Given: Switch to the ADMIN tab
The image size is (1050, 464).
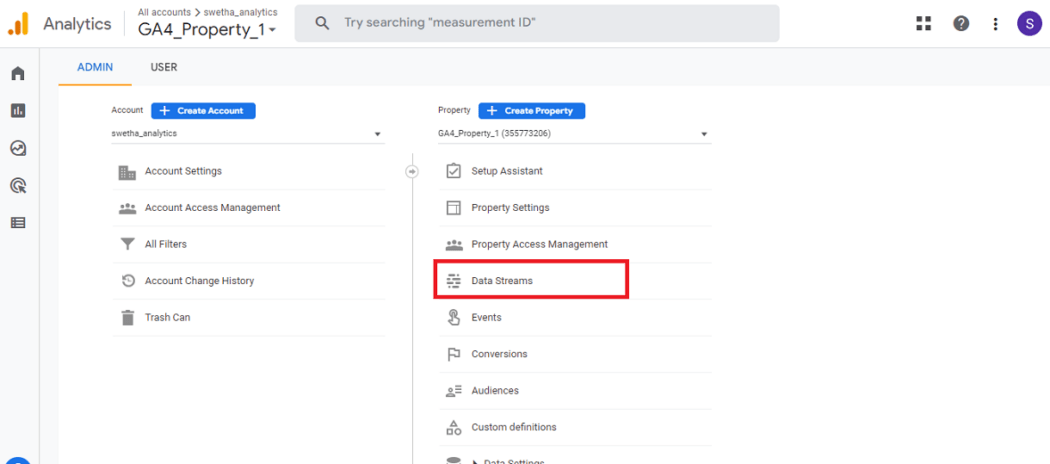Looking at the screenshot, I should coord(95,67).
